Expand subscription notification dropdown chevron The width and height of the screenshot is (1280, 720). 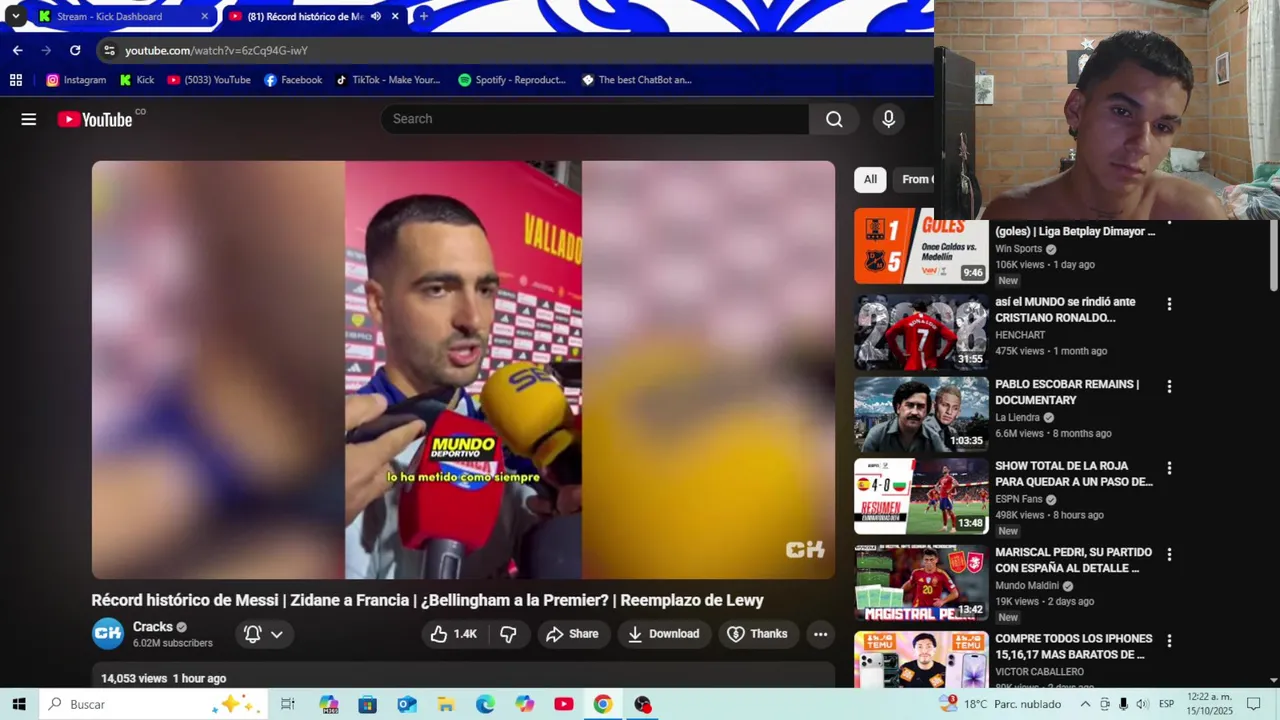277,634
